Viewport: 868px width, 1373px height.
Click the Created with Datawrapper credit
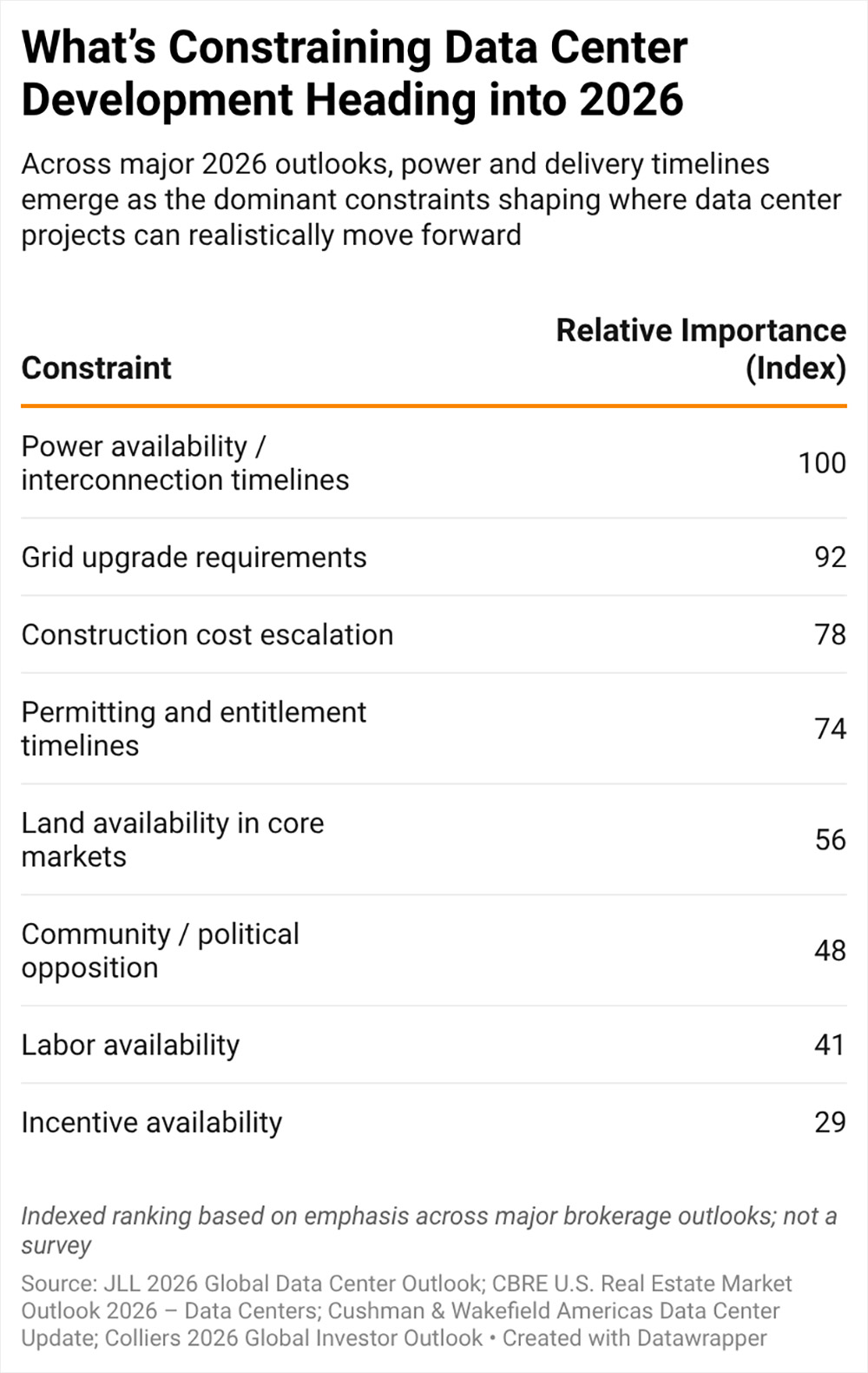pyautogui.click(x=635, y=1338)
